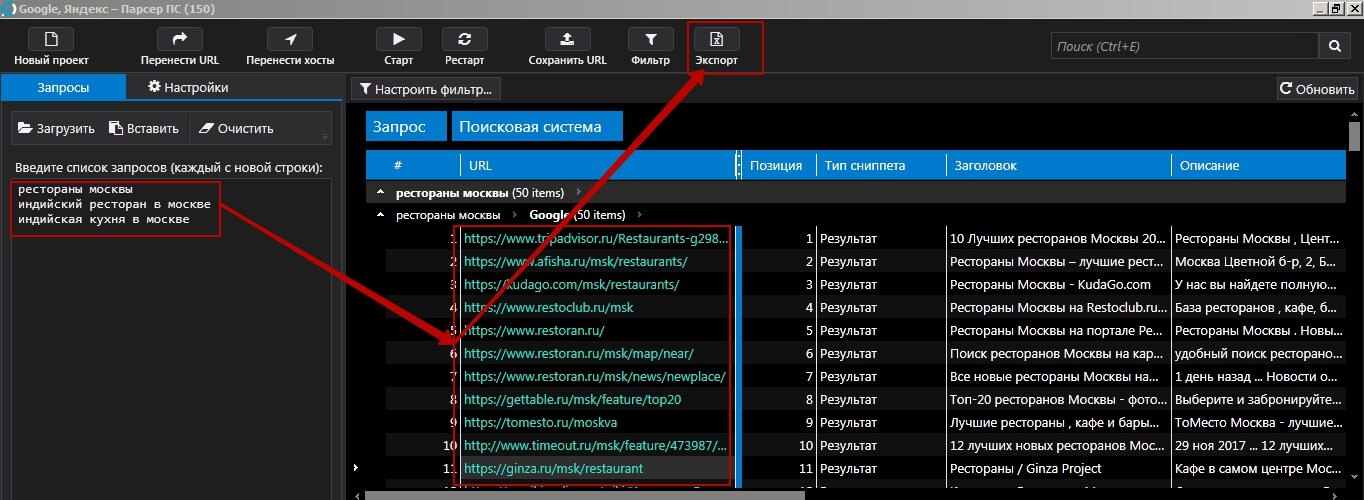Click inside the Поиск search field
This screenshot has width=1364, height=500.
click(1185, 46)
